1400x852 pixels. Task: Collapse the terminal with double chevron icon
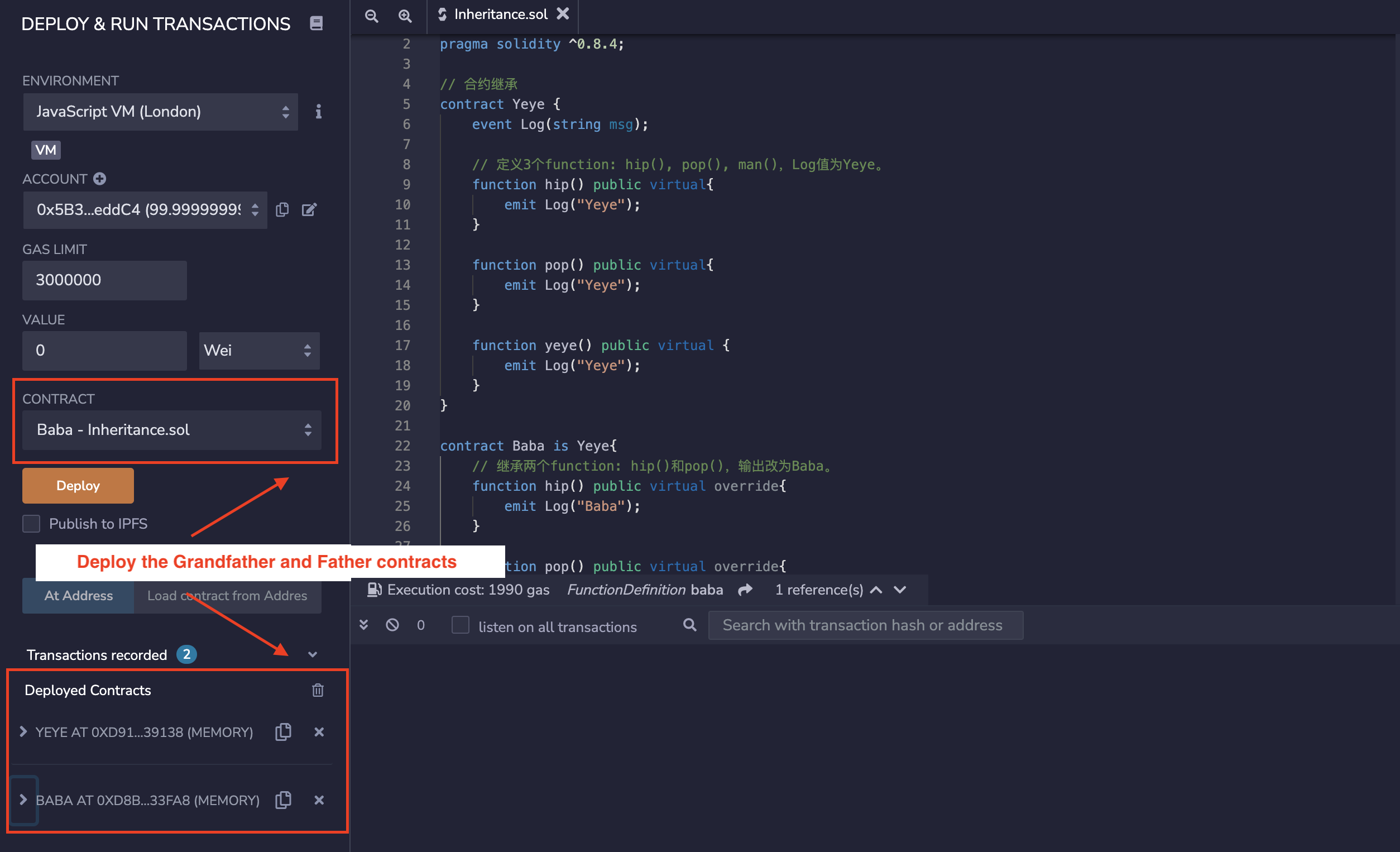click(363, 625)
